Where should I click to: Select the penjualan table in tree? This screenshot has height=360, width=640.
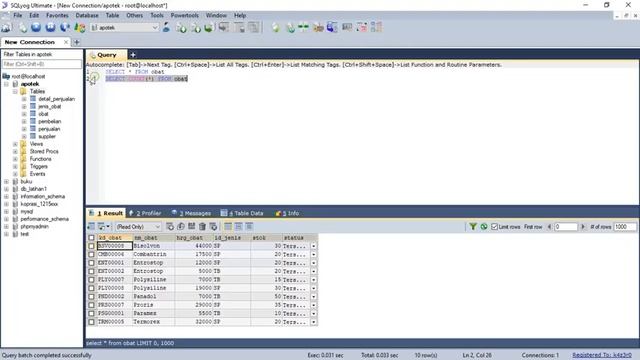coord(49,129)
